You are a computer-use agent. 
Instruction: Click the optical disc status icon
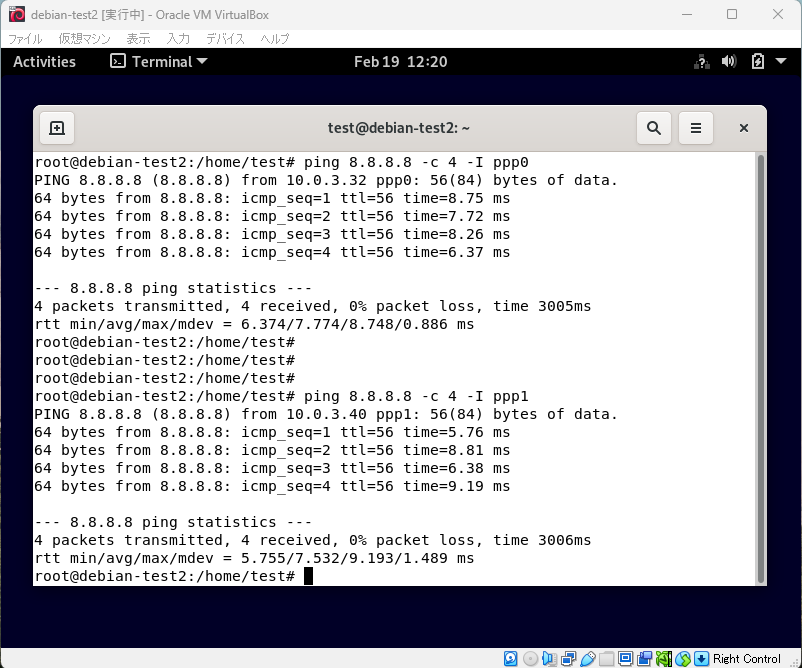(530, 659)
